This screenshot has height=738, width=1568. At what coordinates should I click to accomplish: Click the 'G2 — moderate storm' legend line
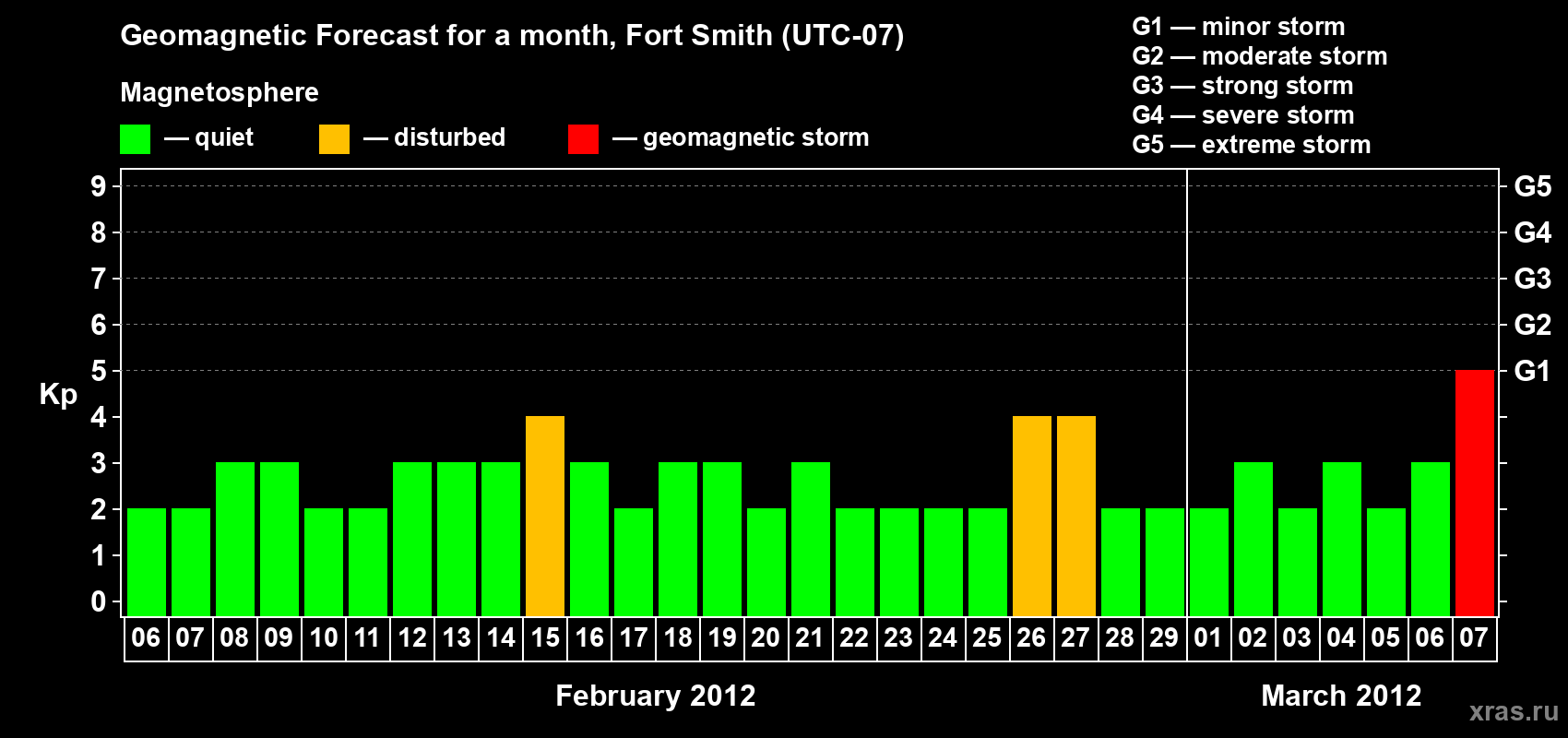pyautogui.click(x=1260, y=56)
